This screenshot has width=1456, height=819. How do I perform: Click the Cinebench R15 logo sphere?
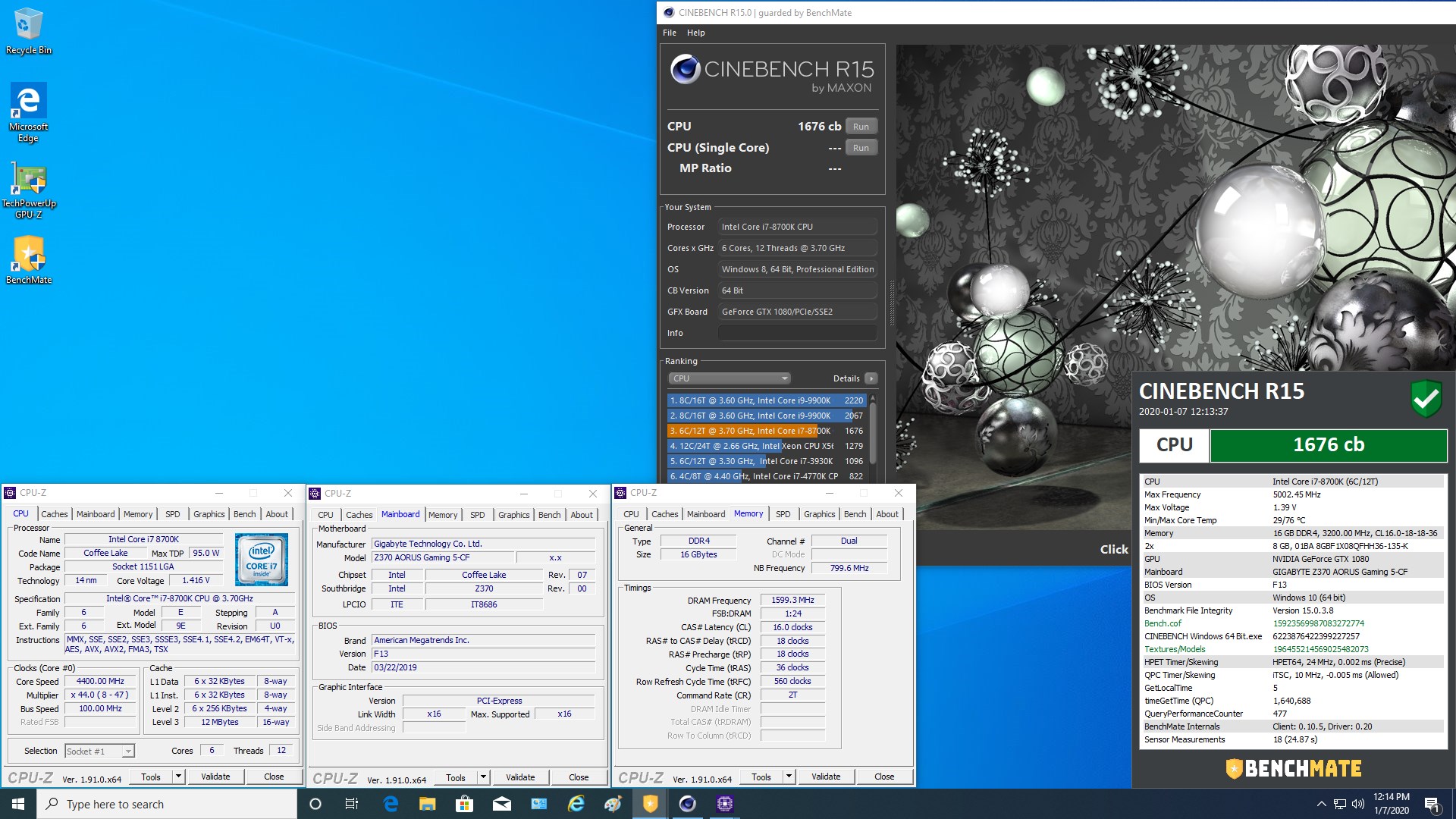tap(686, 69)
